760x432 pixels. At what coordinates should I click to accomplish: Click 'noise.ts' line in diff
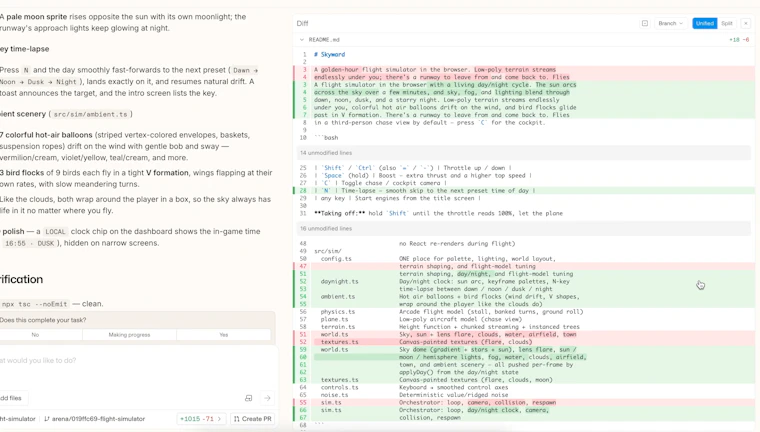[334, 395]
